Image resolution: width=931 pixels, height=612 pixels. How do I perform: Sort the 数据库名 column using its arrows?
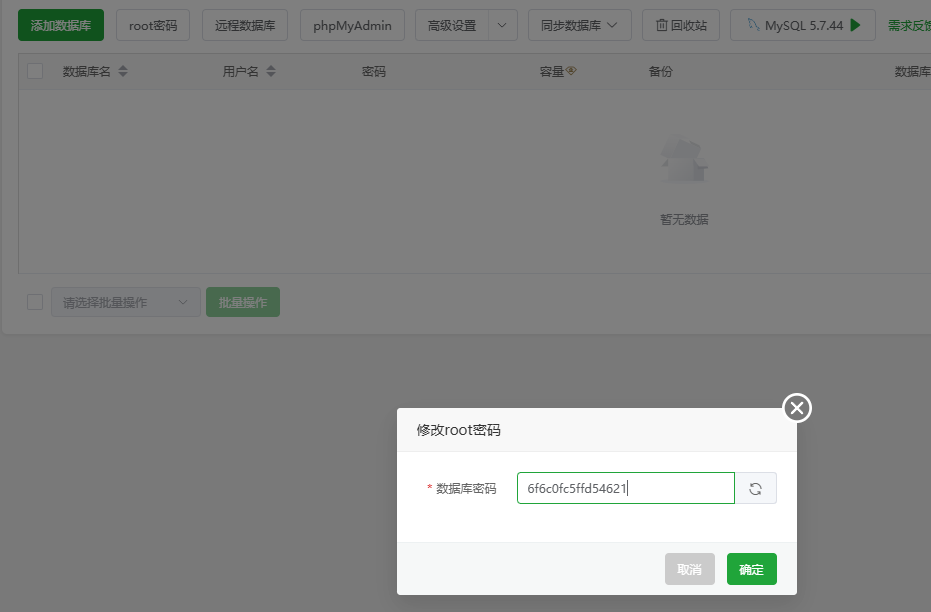point(123,71)
